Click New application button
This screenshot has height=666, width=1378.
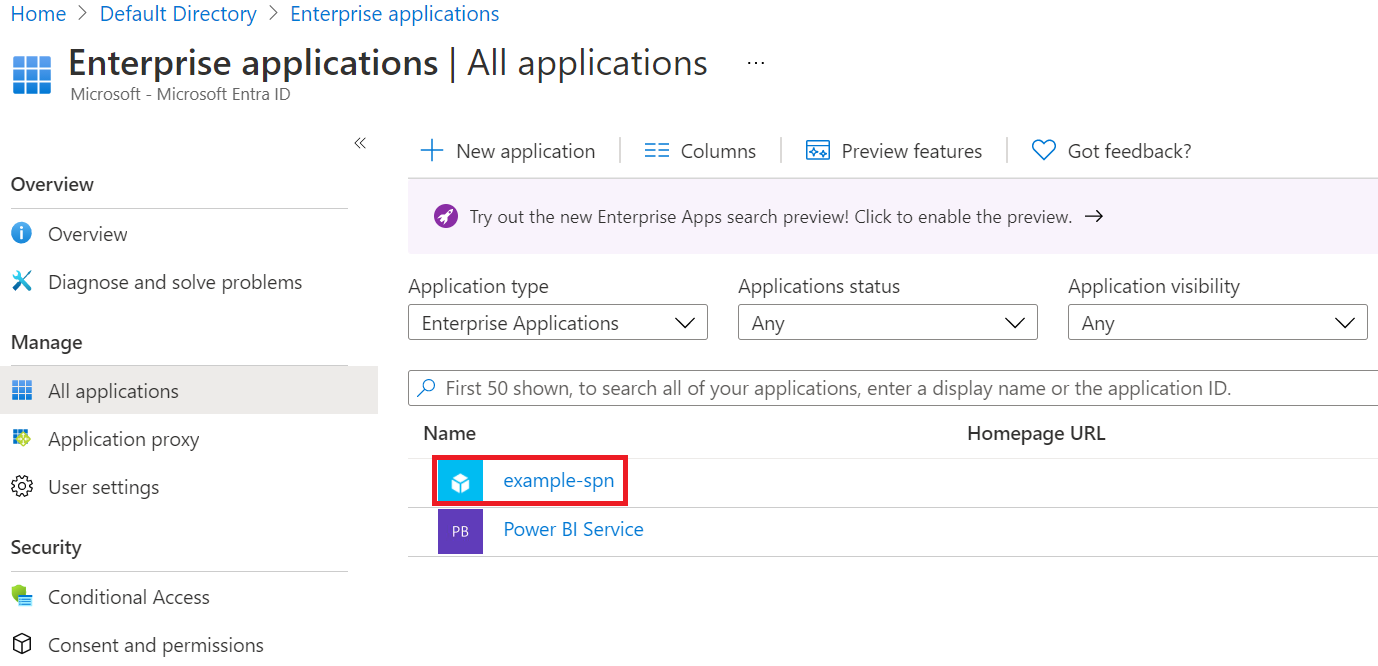coord(507,151)
